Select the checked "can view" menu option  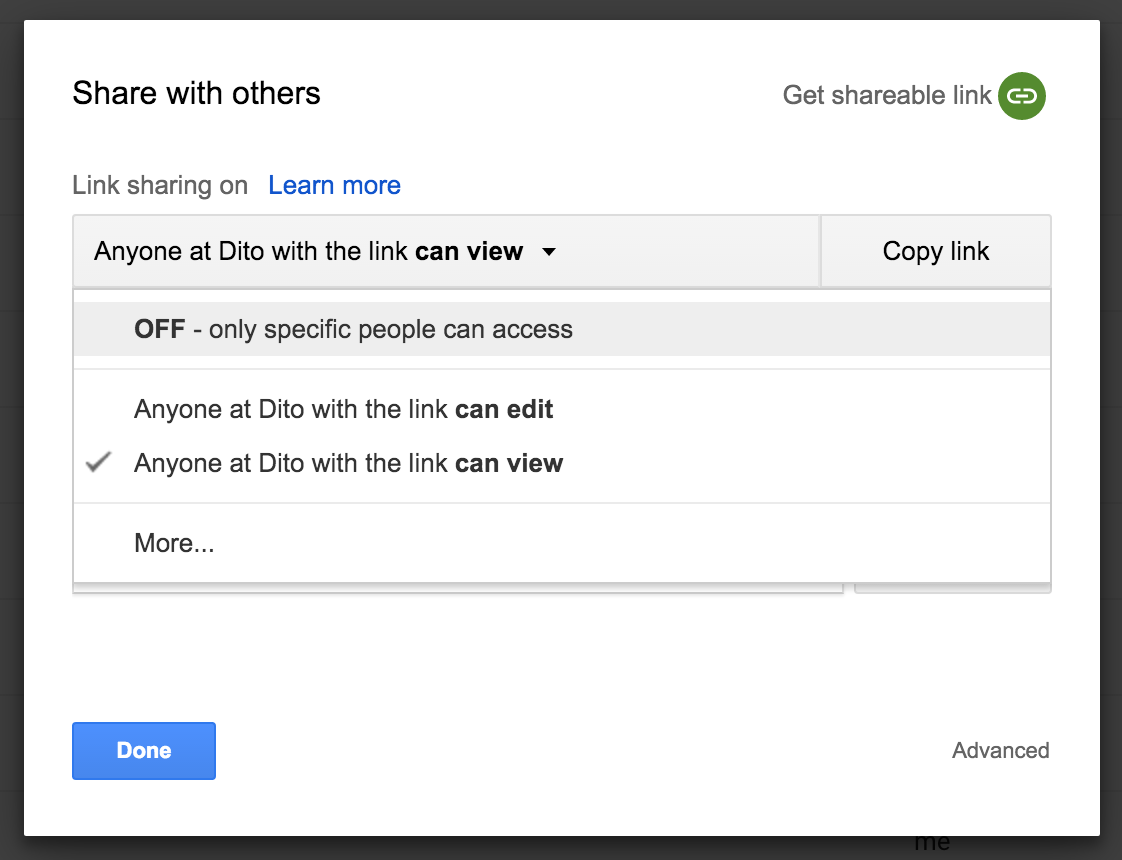tap(348, 463)
